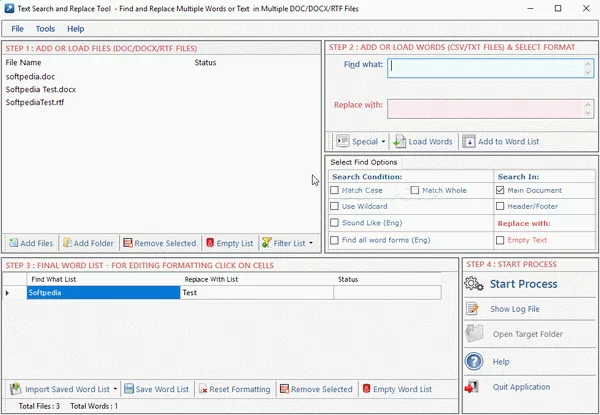Click the Total Files : 3 status text
The width and height of the screenshot is (600, 415).
coord(39,406)
